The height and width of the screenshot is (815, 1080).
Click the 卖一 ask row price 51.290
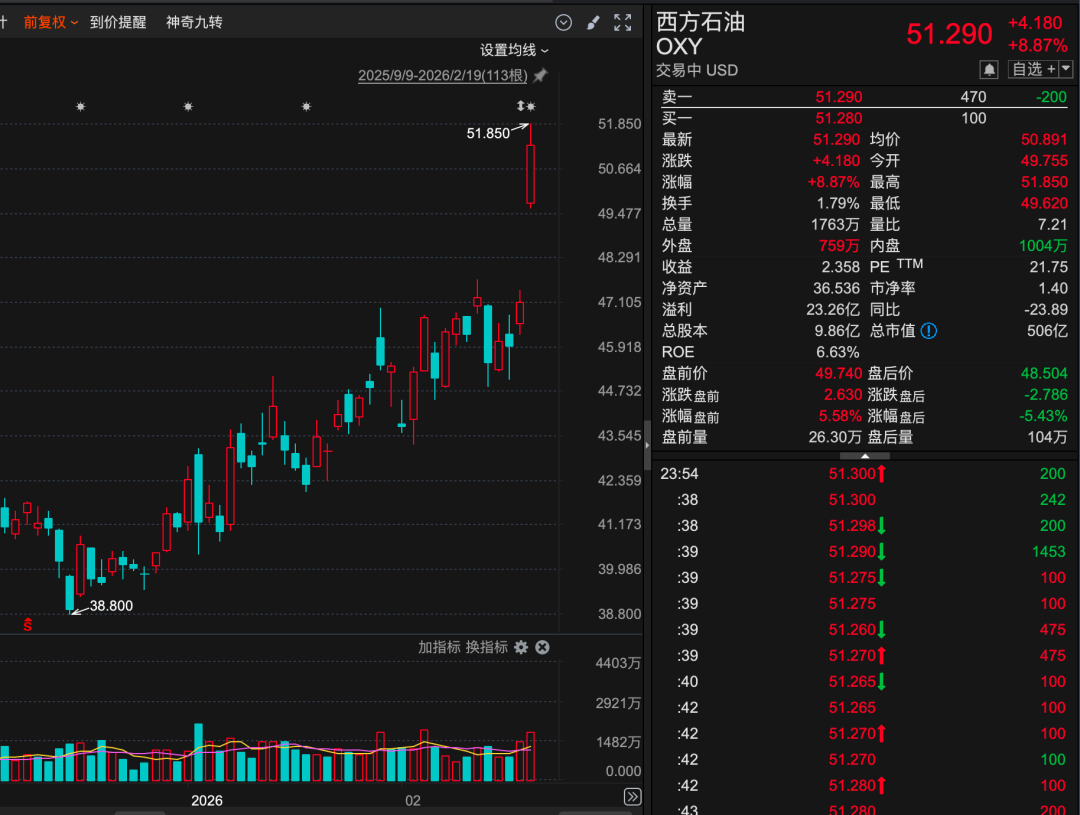(x=839, y=97)
